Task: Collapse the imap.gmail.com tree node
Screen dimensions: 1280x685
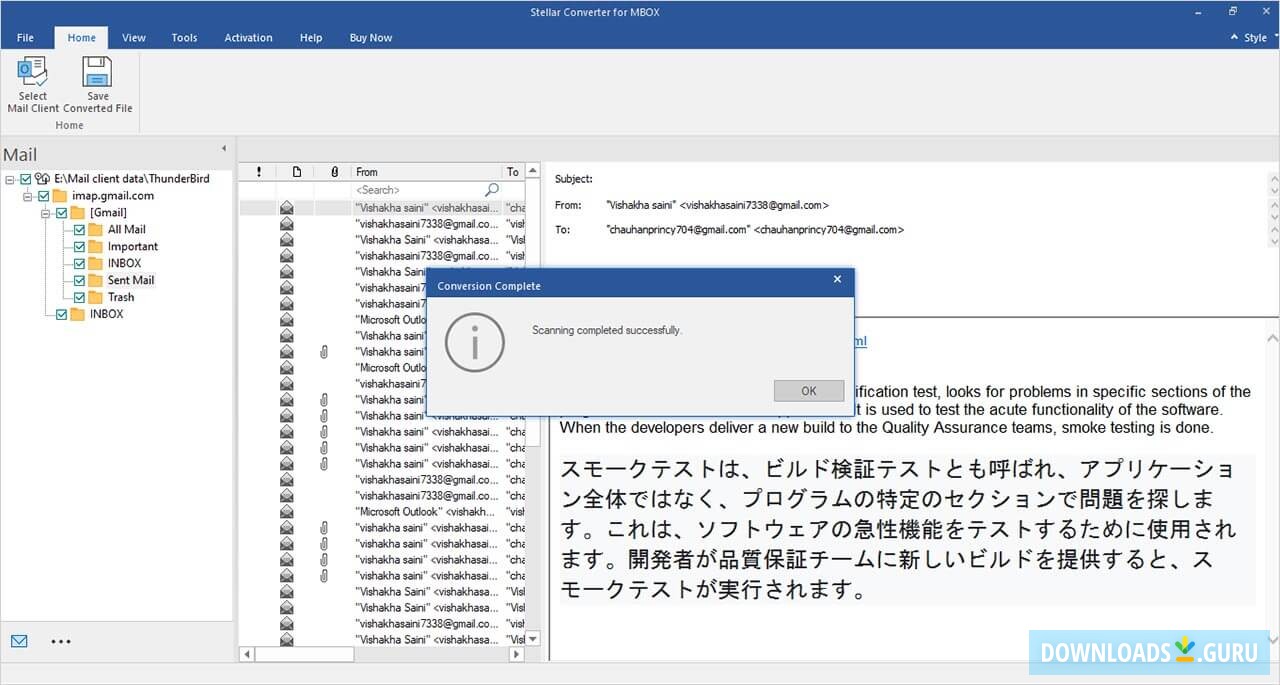Action: click(28, 195)
